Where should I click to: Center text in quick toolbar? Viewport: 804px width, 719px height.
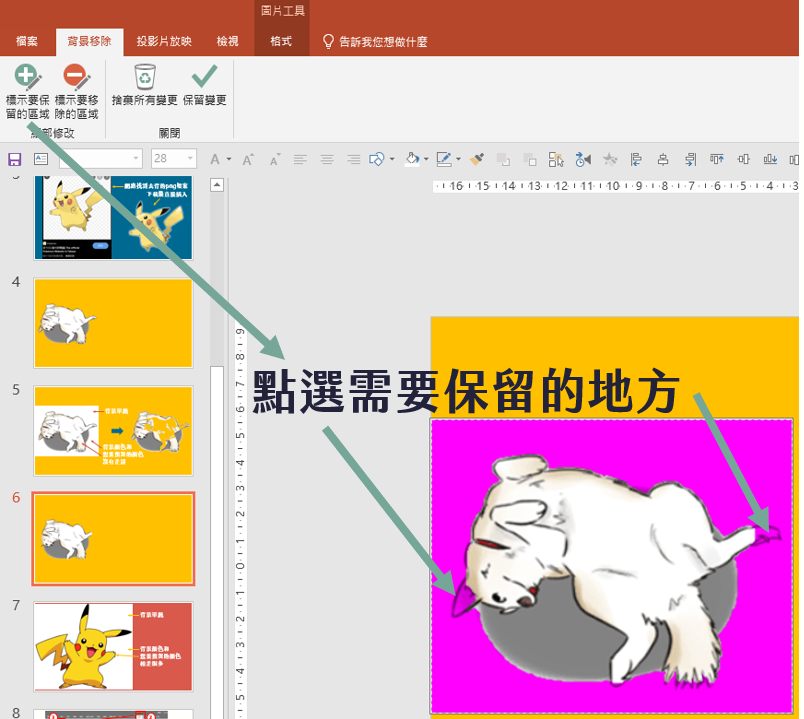327,160
